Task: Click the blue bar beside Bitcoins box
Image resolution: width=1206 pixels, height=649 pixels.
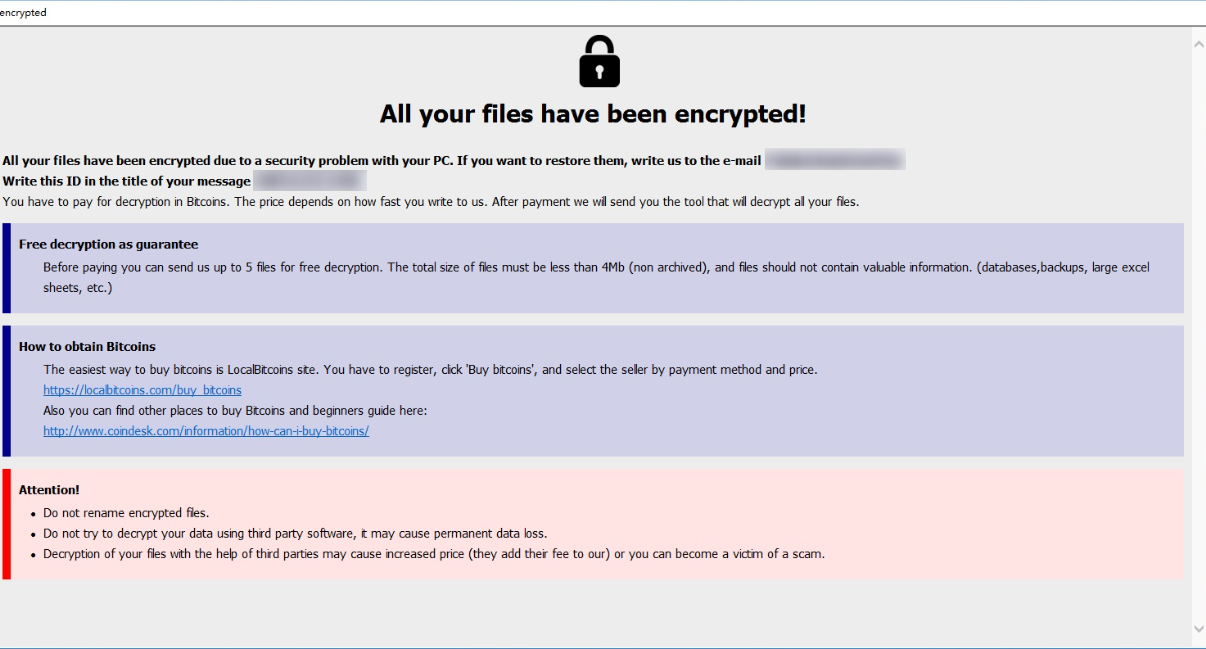Action: coord(6,391)
